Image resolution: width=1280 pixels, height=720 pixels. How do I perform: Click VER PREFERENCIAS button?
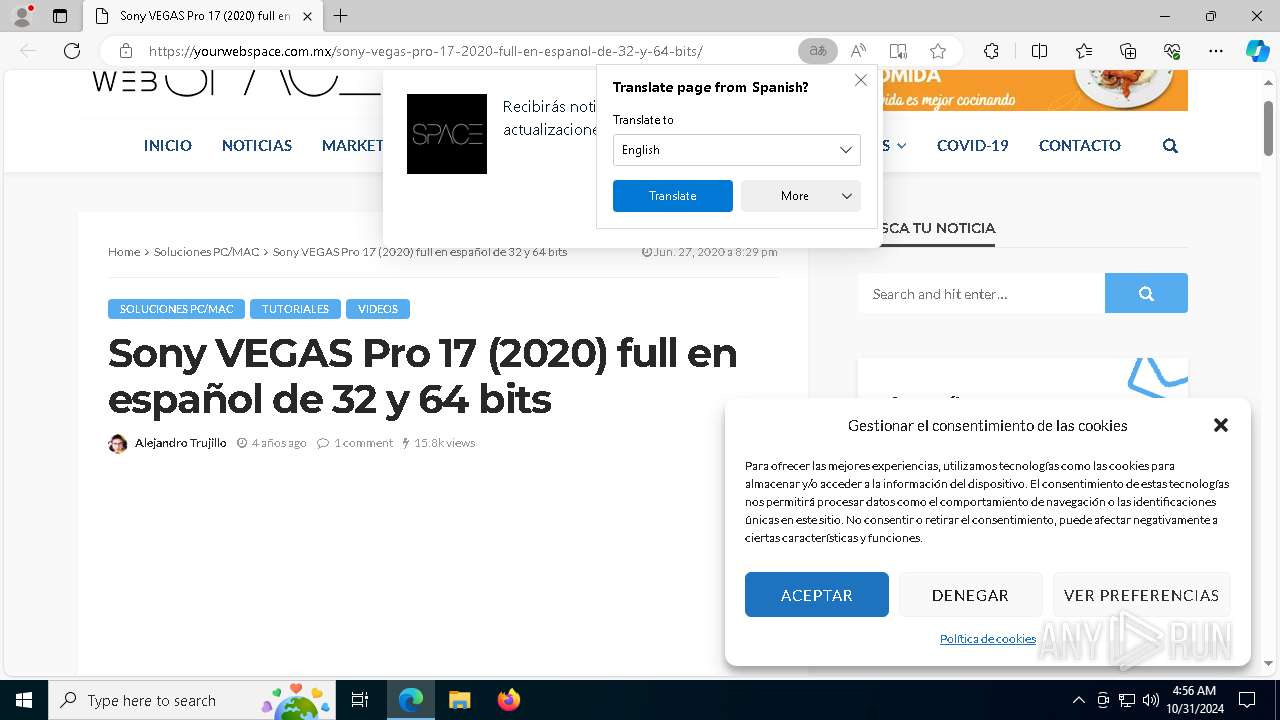click(1141, 595)
